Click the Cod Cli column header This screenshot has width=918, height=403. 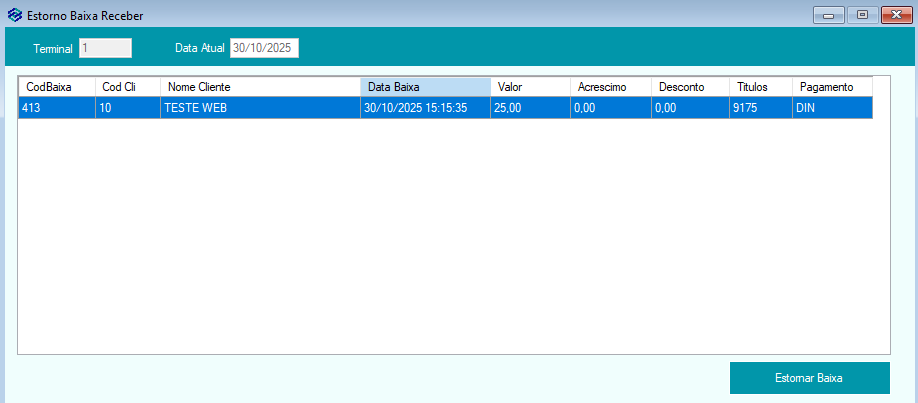click(x=127, y=87)
